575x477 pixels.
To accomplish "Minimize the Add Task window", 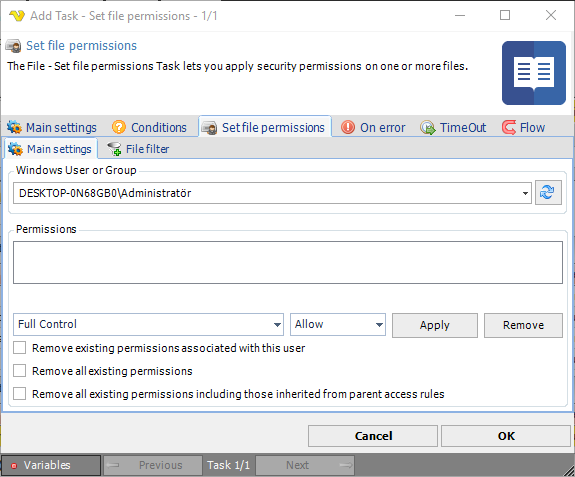I will (x=460, y=15).
